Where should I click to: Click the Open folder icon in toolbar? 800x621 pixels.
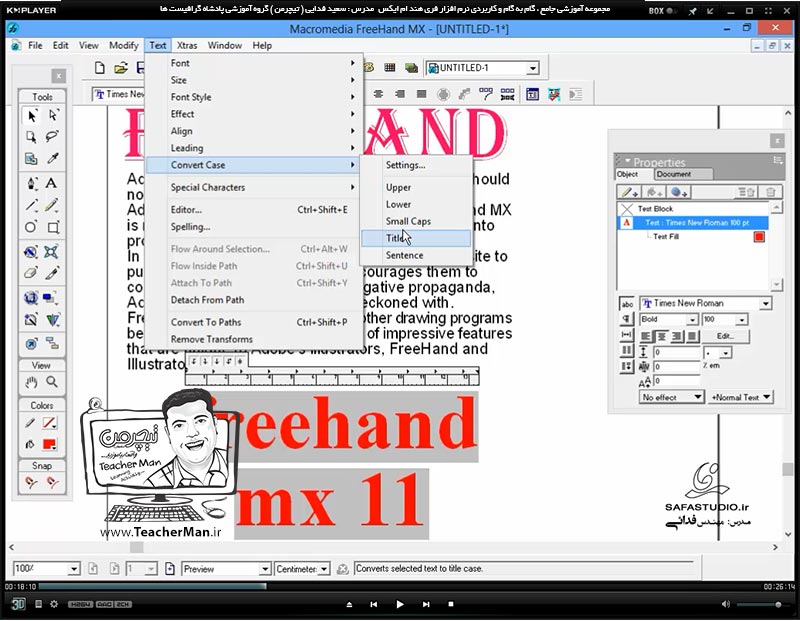(121, 68)
